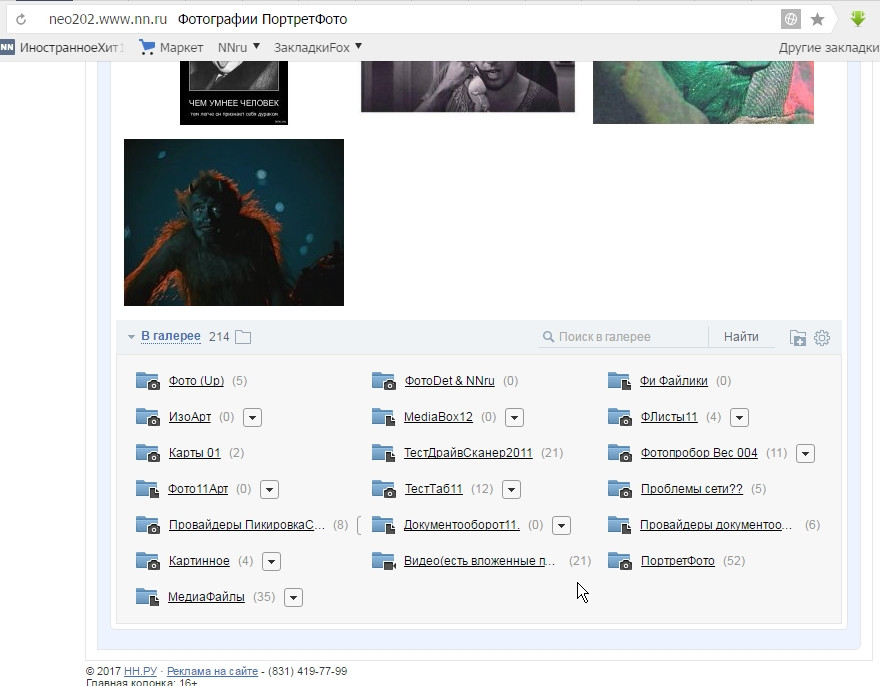
Task: Open the Реклама на сайте footer link
Action: 212,671
